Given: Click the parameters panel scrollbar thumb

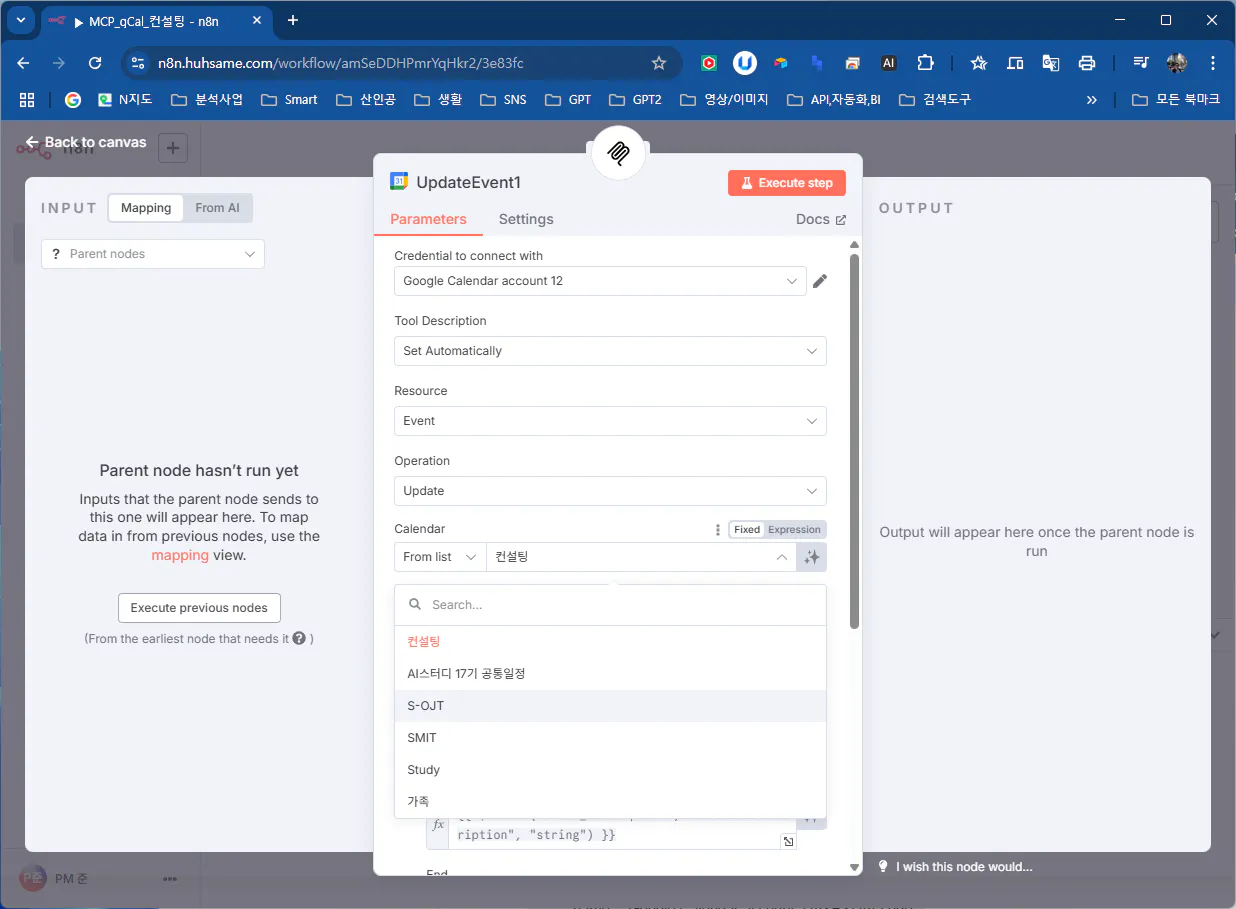Looking at the screenshot, I should click(854, 440).
